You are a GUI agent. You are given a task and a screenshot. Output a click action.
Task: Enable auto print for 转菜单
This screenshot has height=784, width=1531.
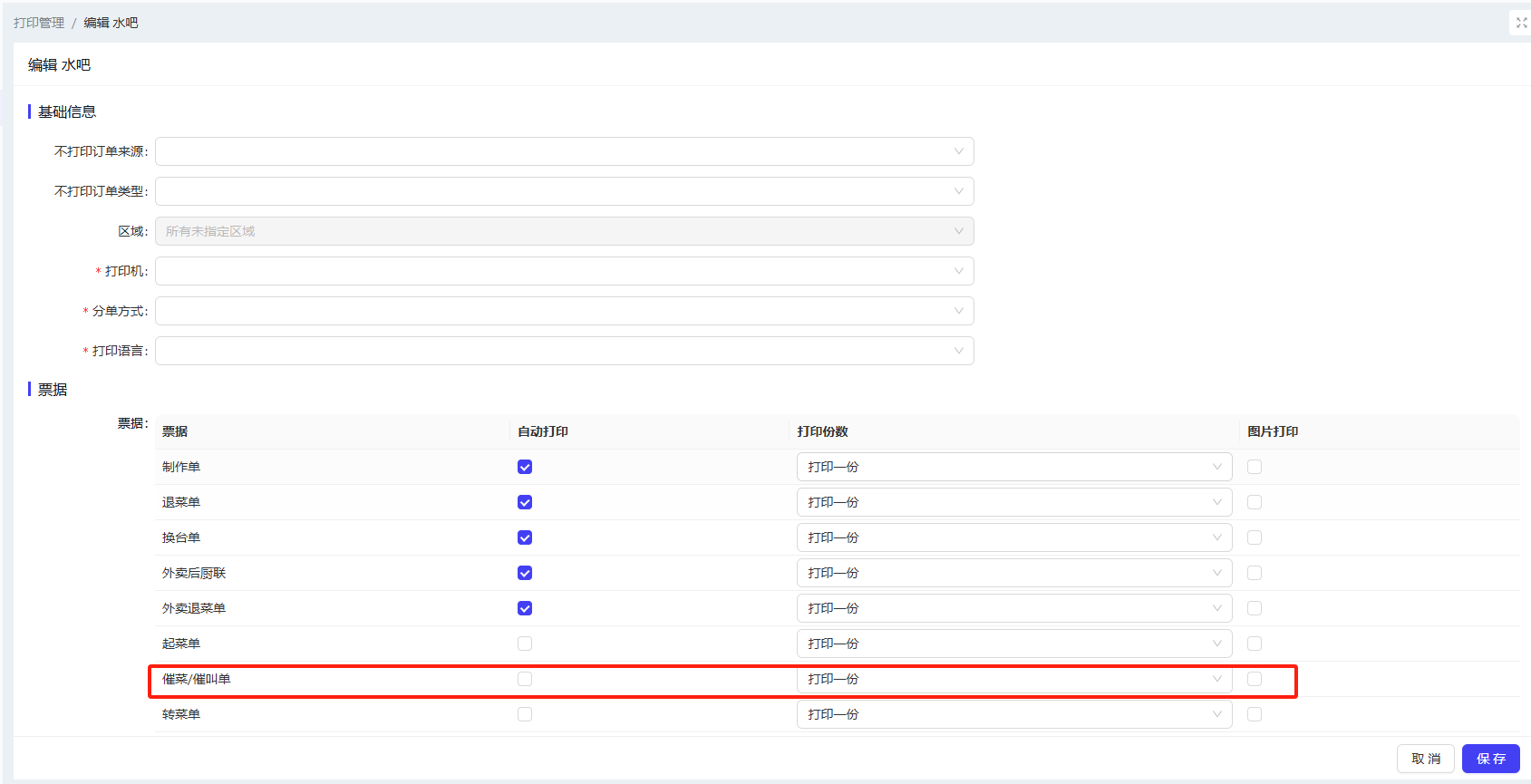pos(525,714)
